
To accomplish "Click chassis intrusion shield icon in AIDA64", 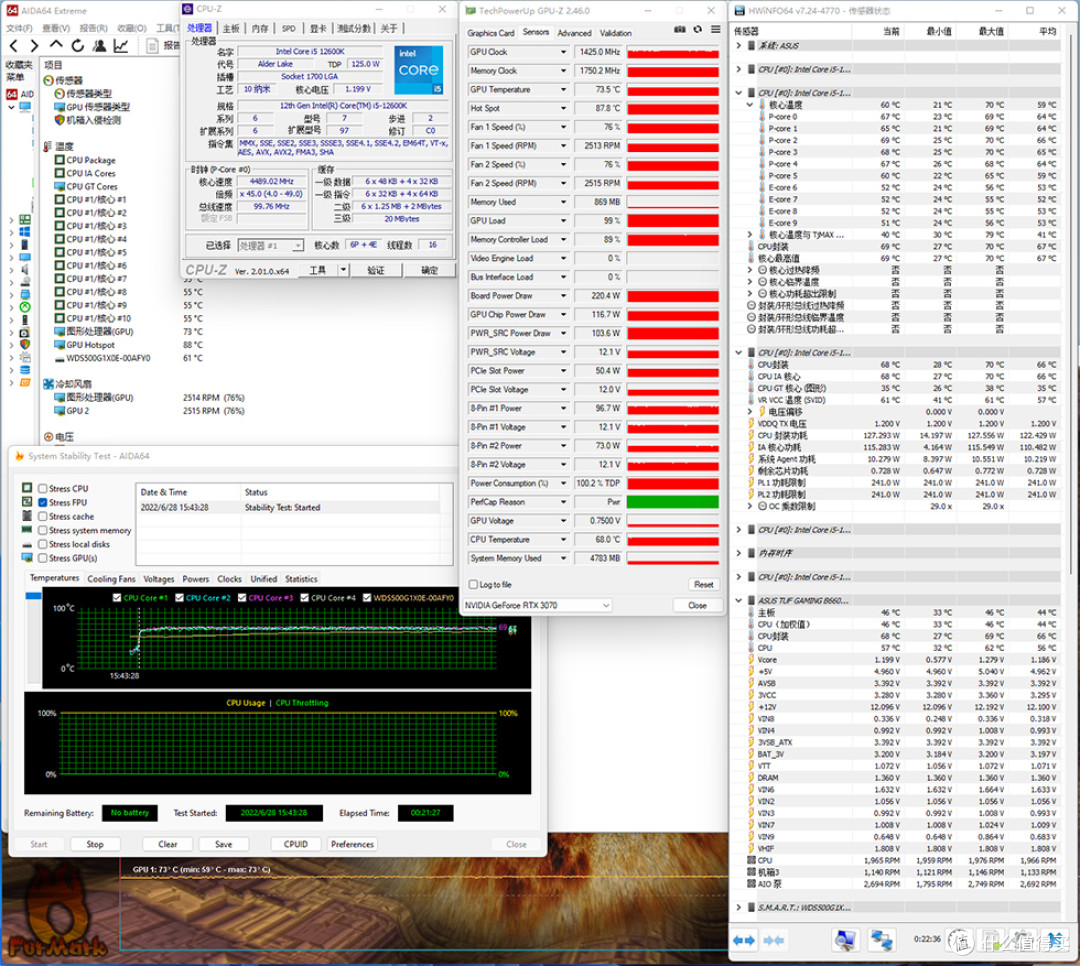I will 59,120.
